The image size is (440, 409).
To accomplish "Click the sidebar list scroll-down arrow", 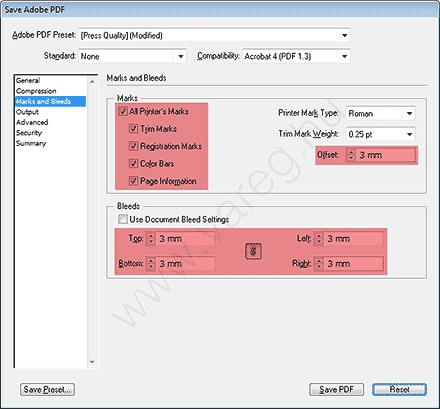I will tap(92, 362).
